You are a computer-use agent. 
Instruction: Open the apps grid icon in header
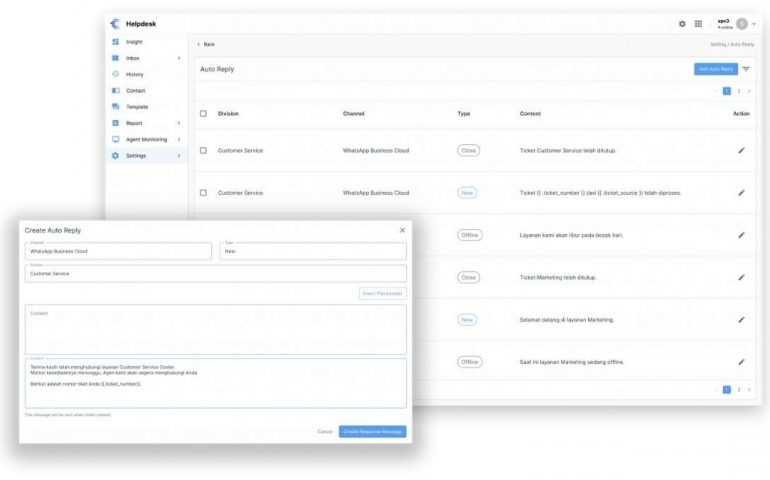[x=698, y=24]
